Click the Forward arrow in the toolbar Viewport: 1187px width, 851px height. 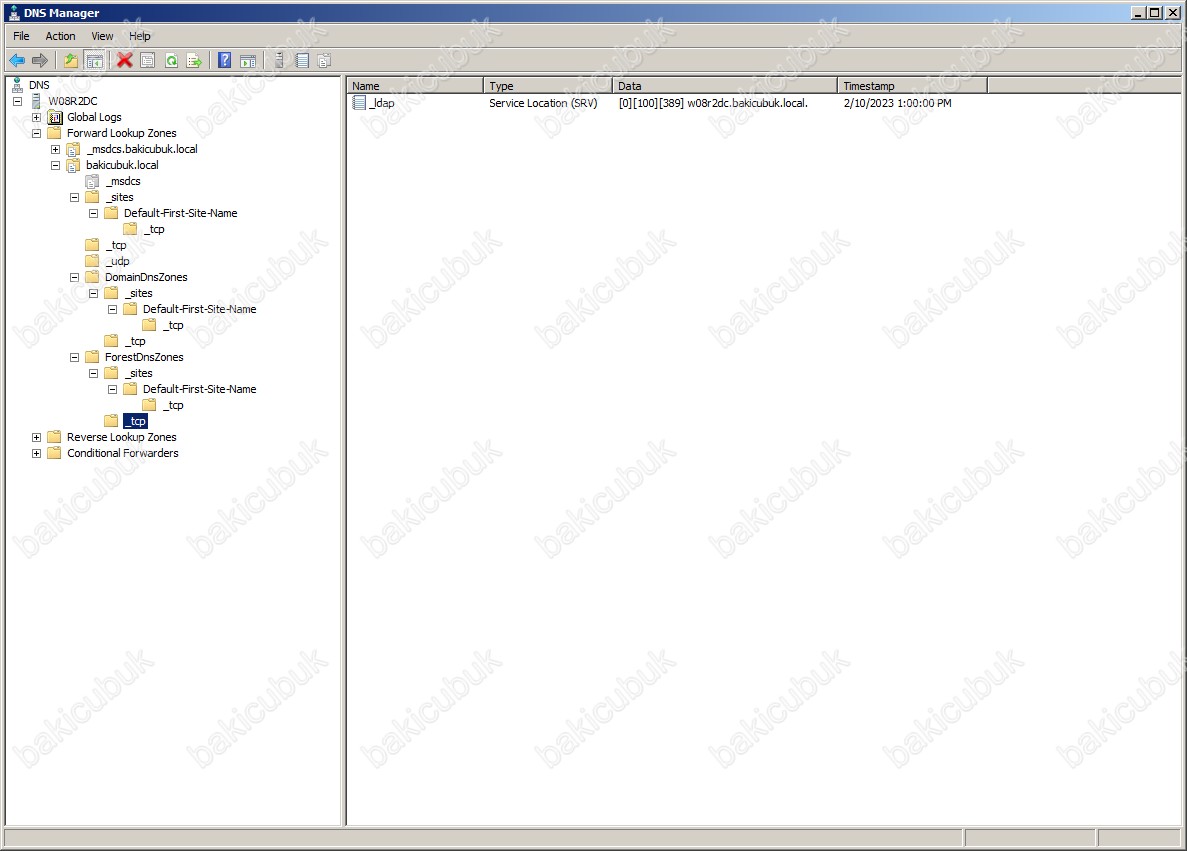point(40,61)
